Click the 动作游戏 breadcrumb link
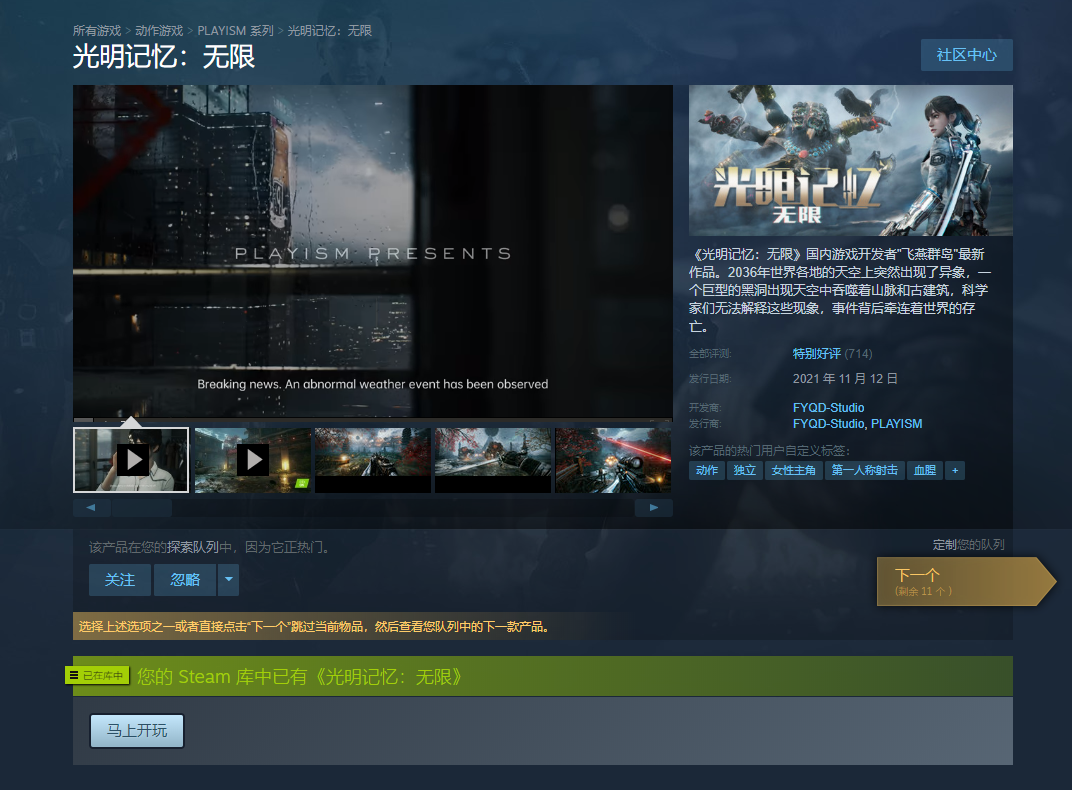The image size is (1072, 790). point(159,31)
